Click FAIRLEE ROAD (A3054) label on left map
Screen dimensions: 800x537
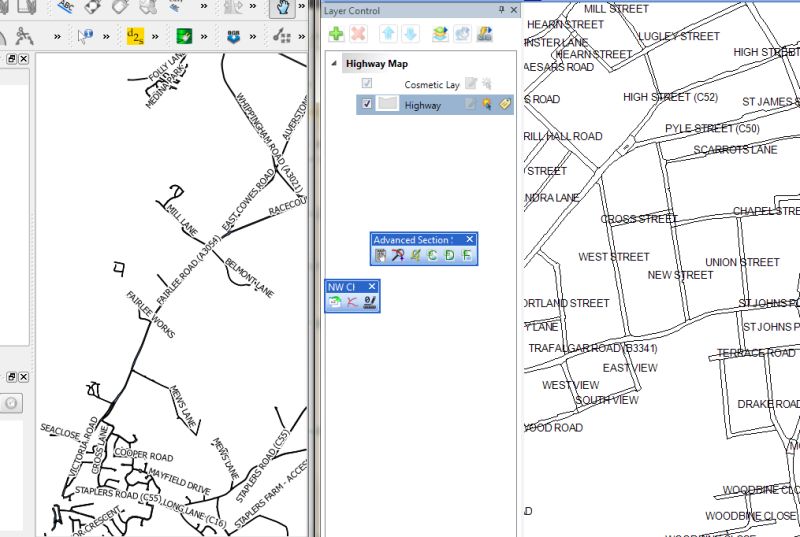pyautogui.click(x=188, y=270)
